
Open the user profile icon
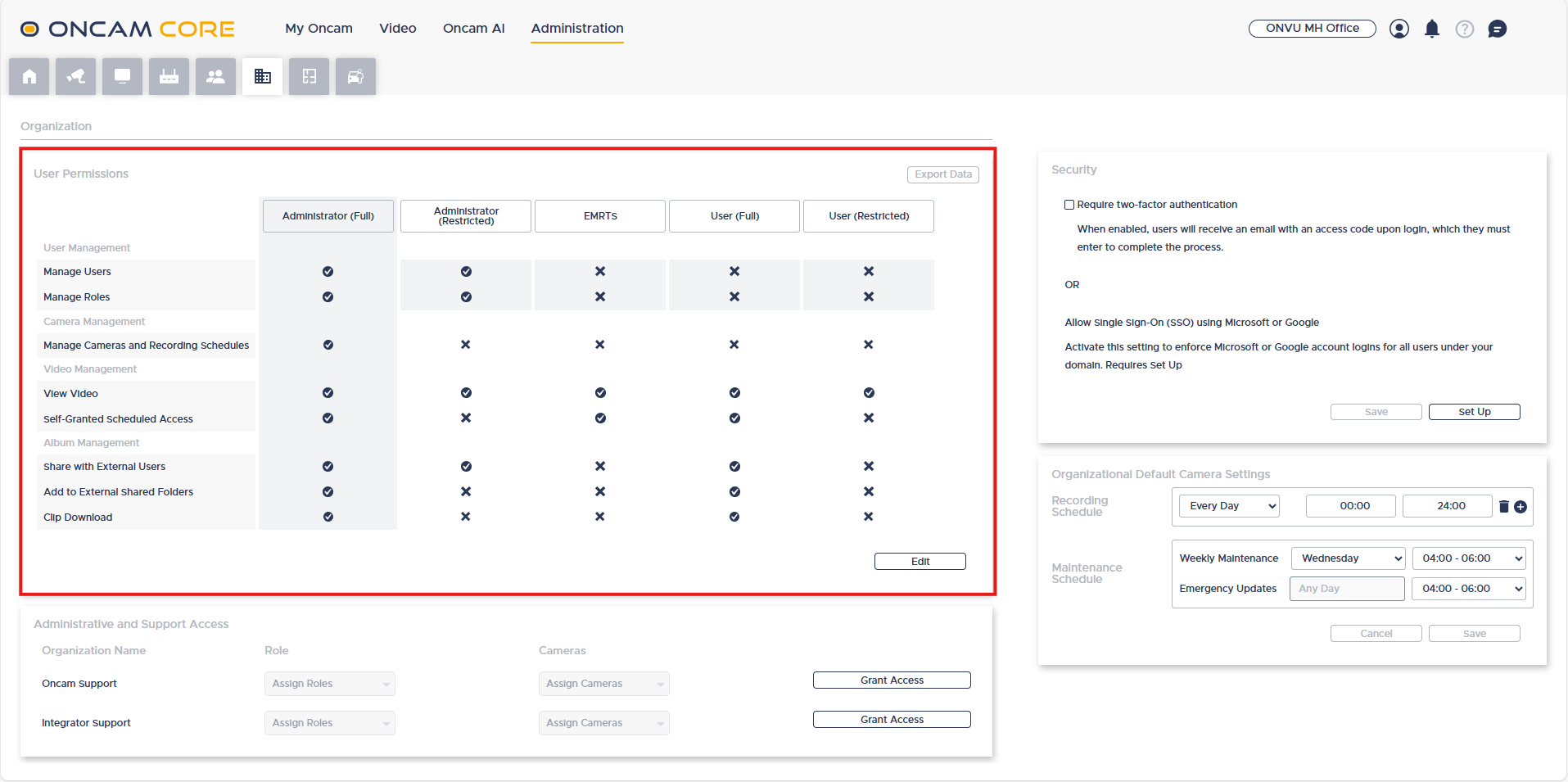click(x=1399, y=29)
